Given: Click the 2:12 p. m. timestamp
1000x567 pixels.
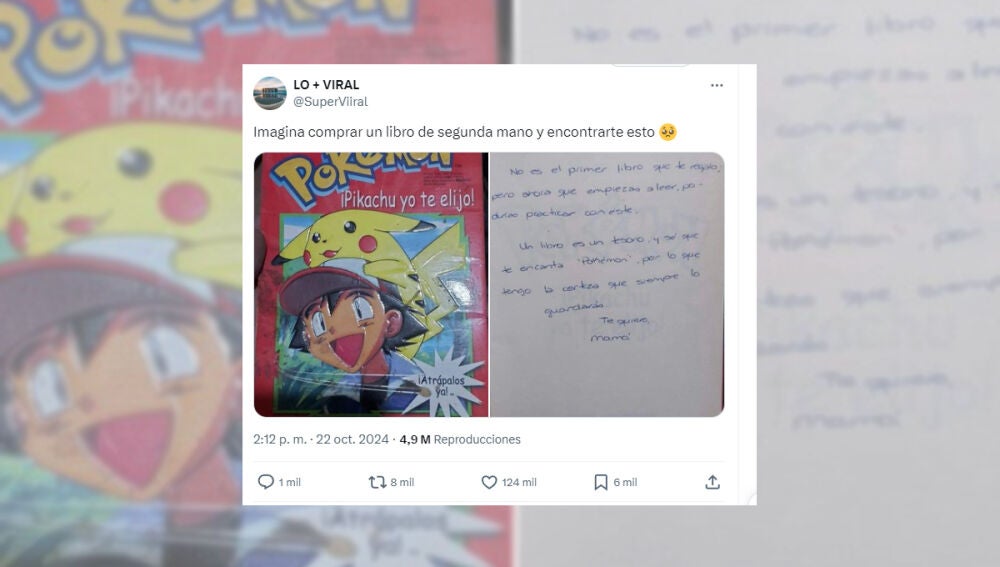Looking at the screenshot, I should tap(279, 439).
